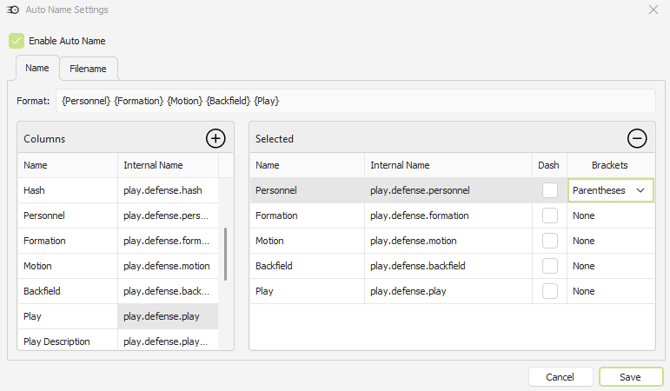Click Brackets None cell in Formation row
Screen dimensions: 670x391
(611, 215)
